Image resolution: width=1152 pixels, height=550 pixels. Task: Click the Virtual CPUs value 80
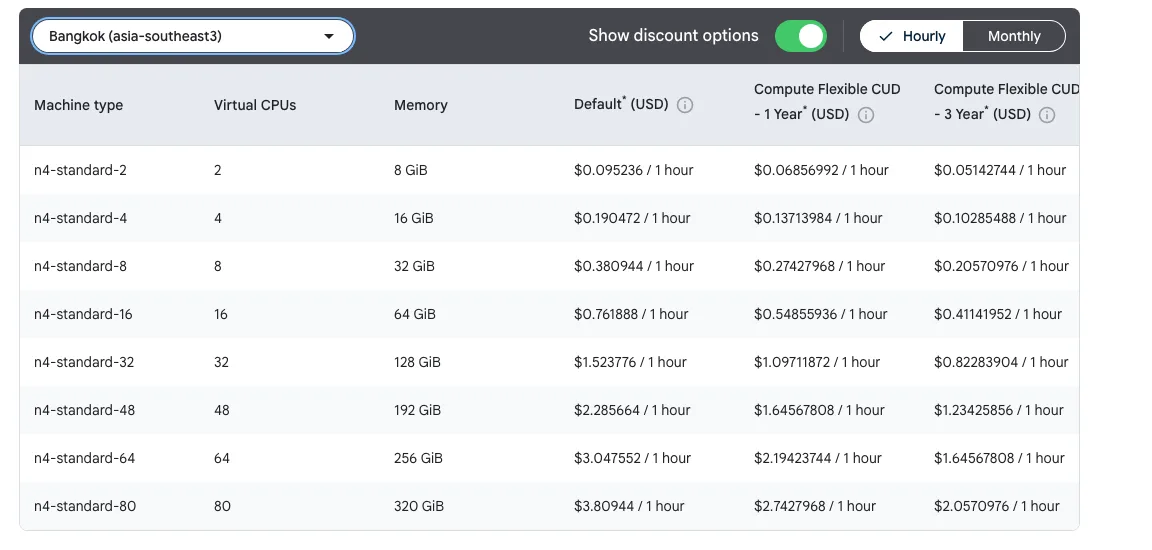[x=222, y=506]
